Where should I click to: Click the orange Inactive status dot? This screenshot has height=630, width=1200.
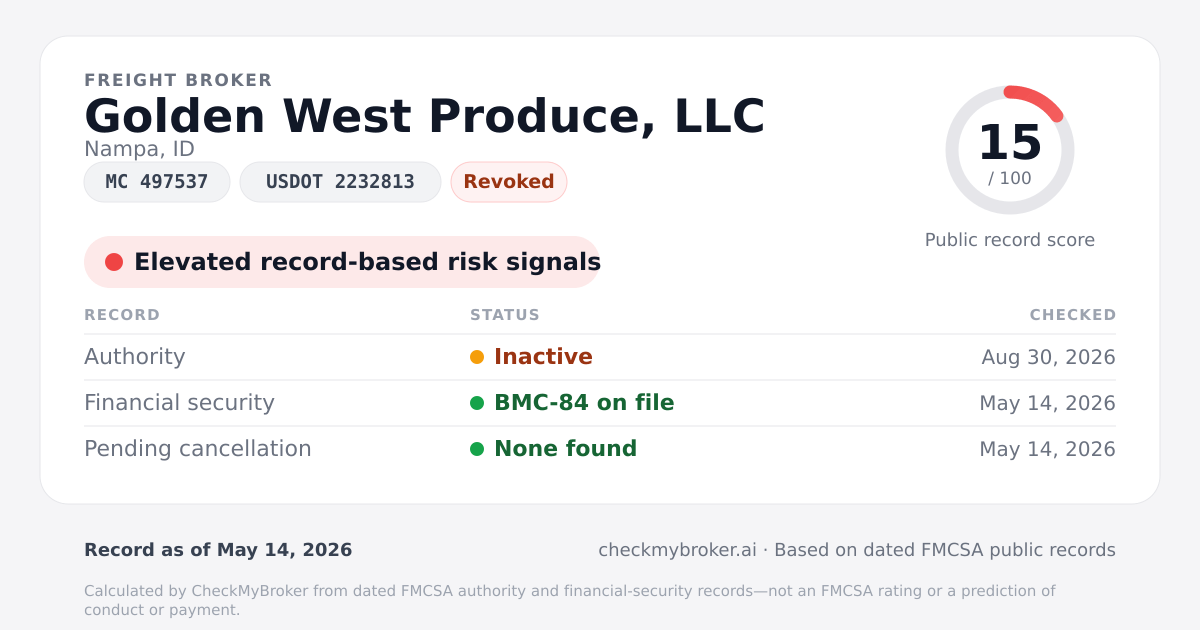pos(477,357)
